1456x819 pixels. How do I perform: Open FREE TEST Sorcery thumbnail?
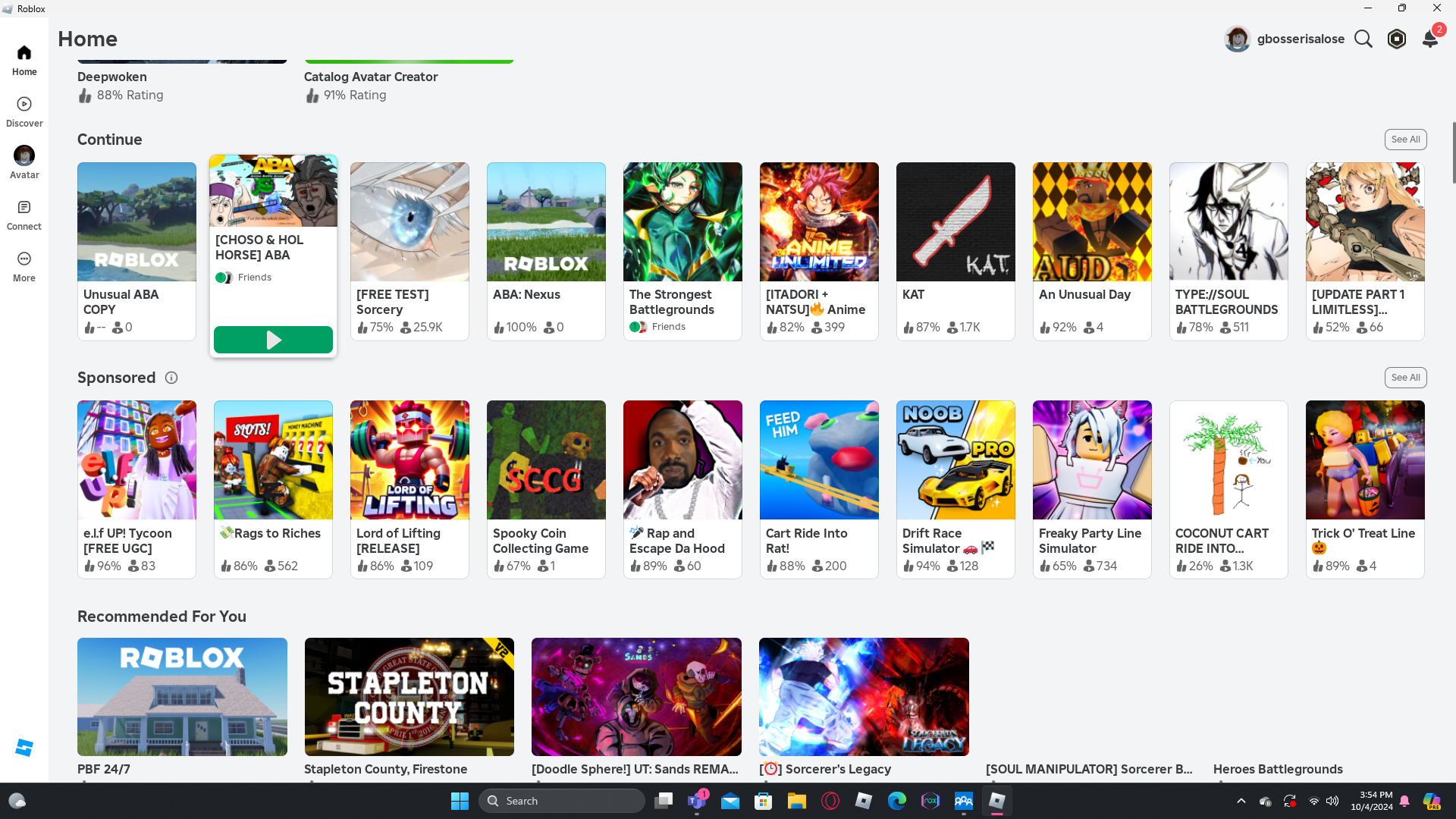pos(409,221)
